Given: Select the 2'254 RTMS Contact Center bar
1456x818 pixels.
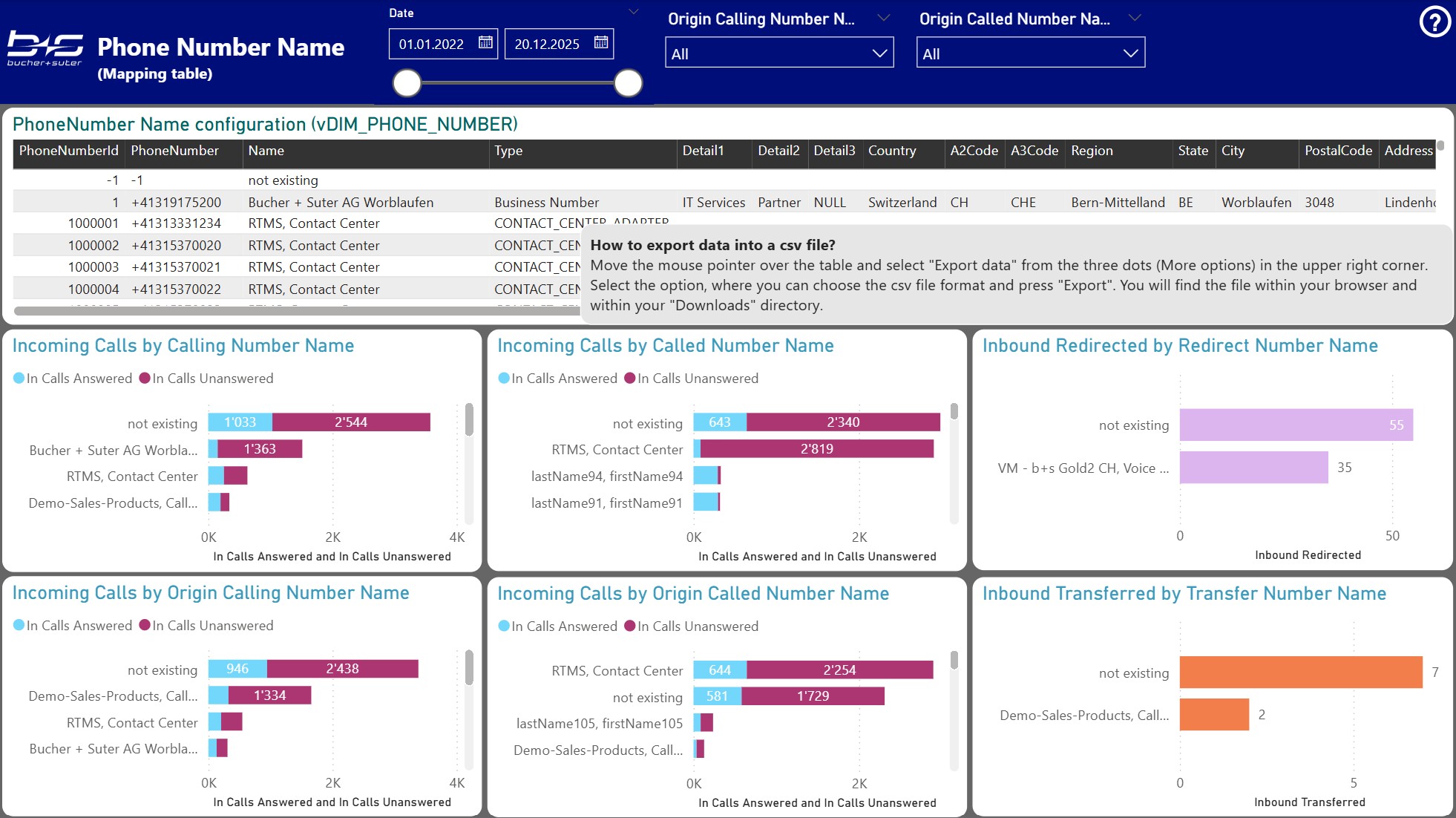Looking at the screenshot, I should tap(840, 670).
